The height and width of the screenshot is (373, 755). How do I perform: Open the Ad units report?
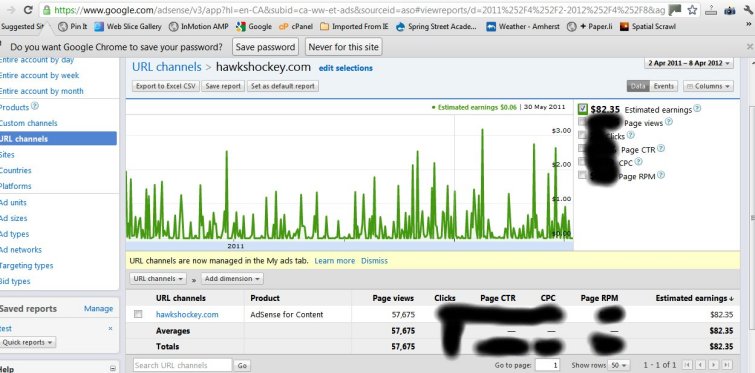[x=13, y=203]
